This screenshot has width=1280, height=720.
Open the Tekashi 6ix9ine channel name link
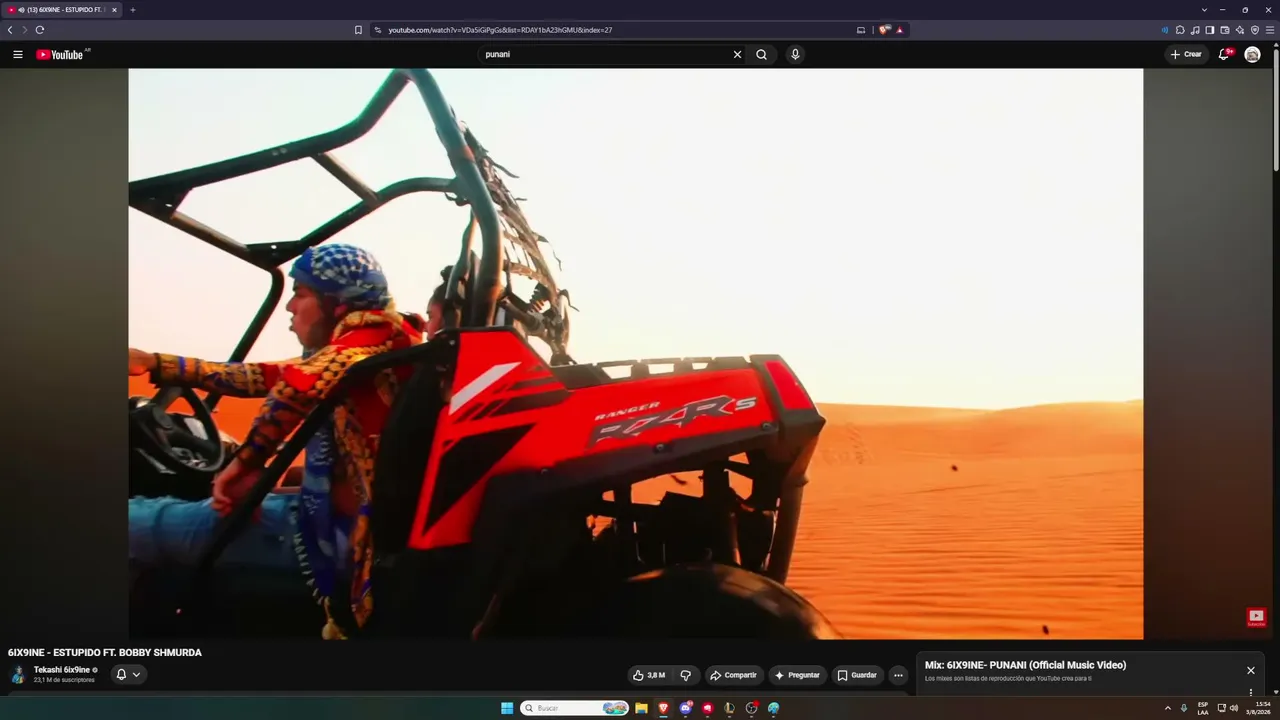tap(62, 670)
